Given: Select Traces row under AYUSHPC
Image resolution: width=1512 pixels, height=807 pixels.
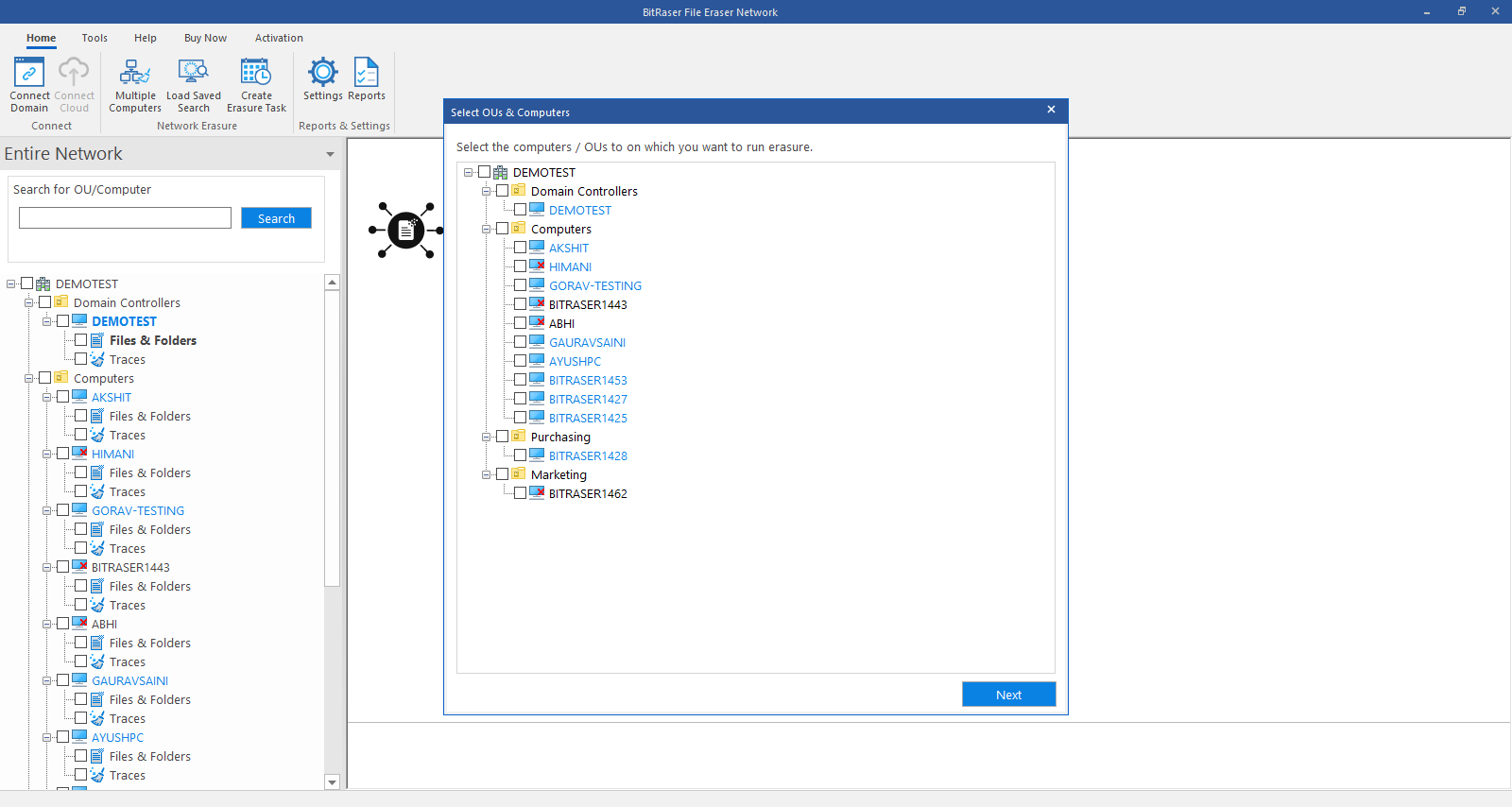Looking at the screenshot, I should [127, 775].
